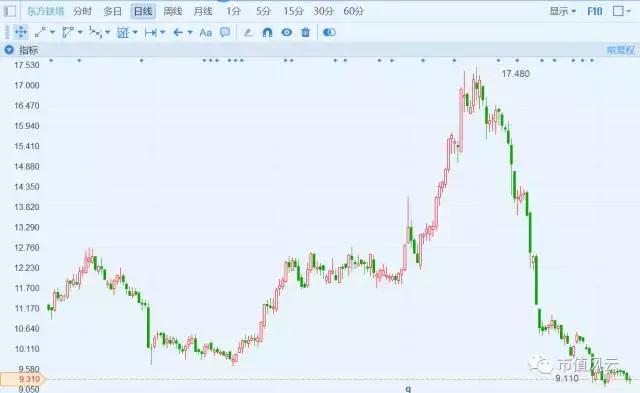Switch to the 多日 multi-day tab
The image size is (640, 393).
pos(113,11)
